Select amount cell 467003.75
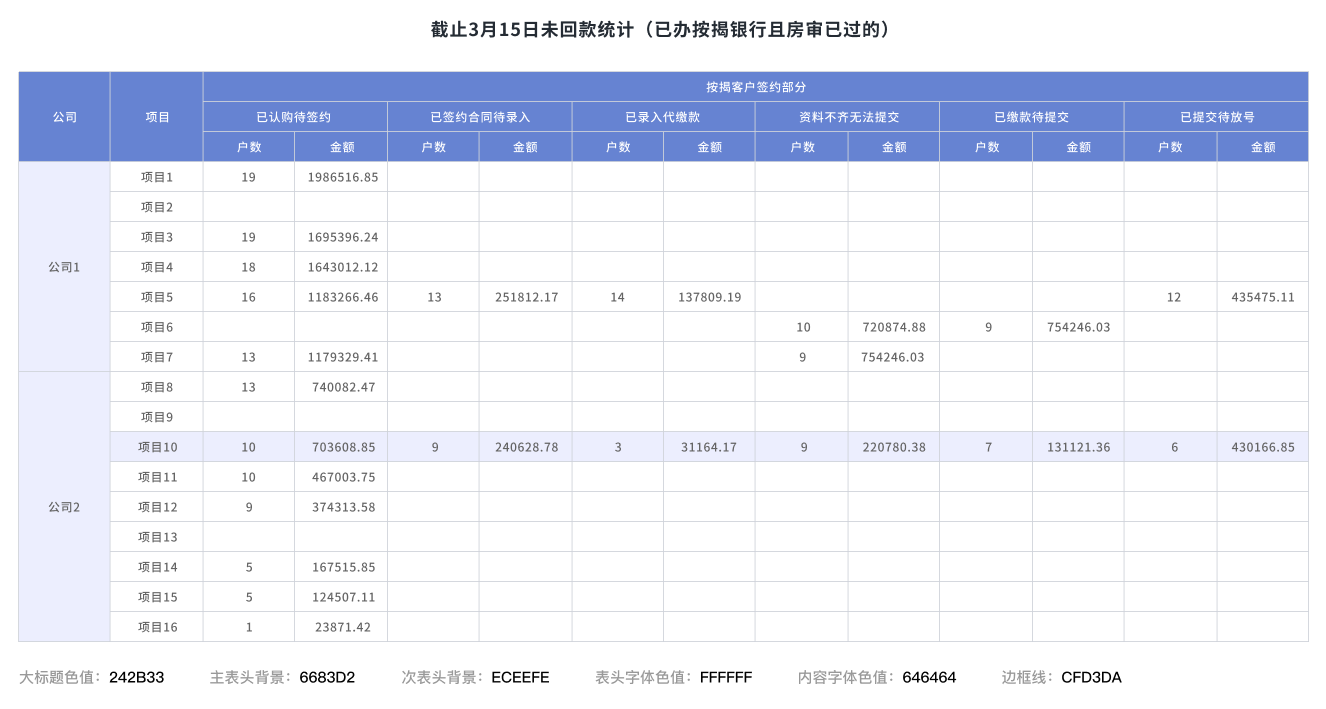This screenshot has height=709, width=1326. pos(341,477)
